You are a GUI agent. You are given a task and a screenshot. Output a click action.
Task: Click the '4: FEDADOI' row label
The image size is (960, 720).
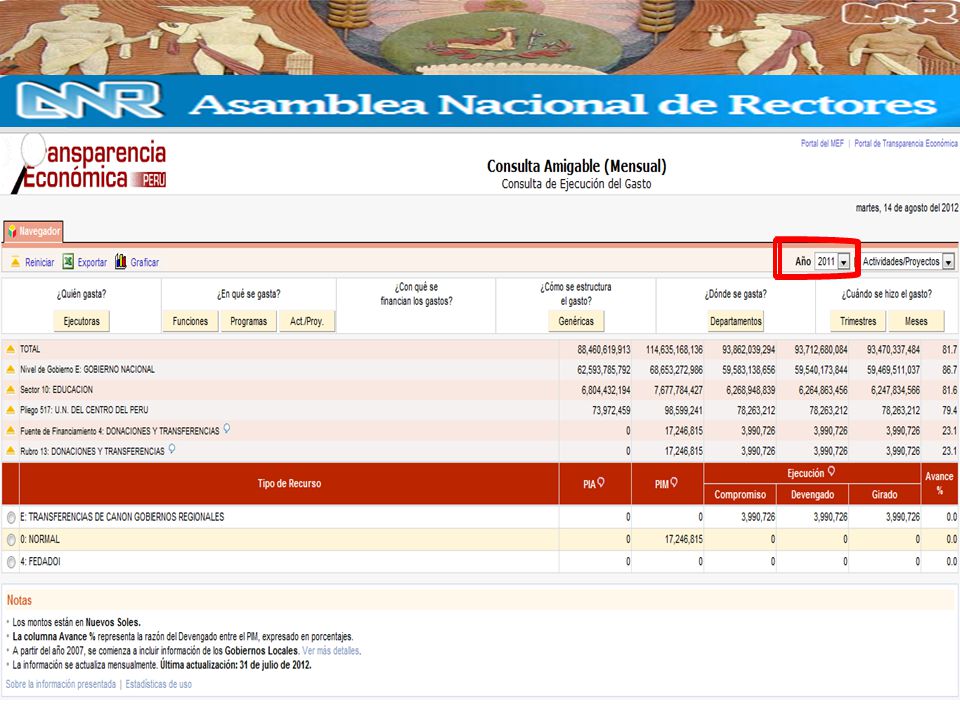pos(40,561)
